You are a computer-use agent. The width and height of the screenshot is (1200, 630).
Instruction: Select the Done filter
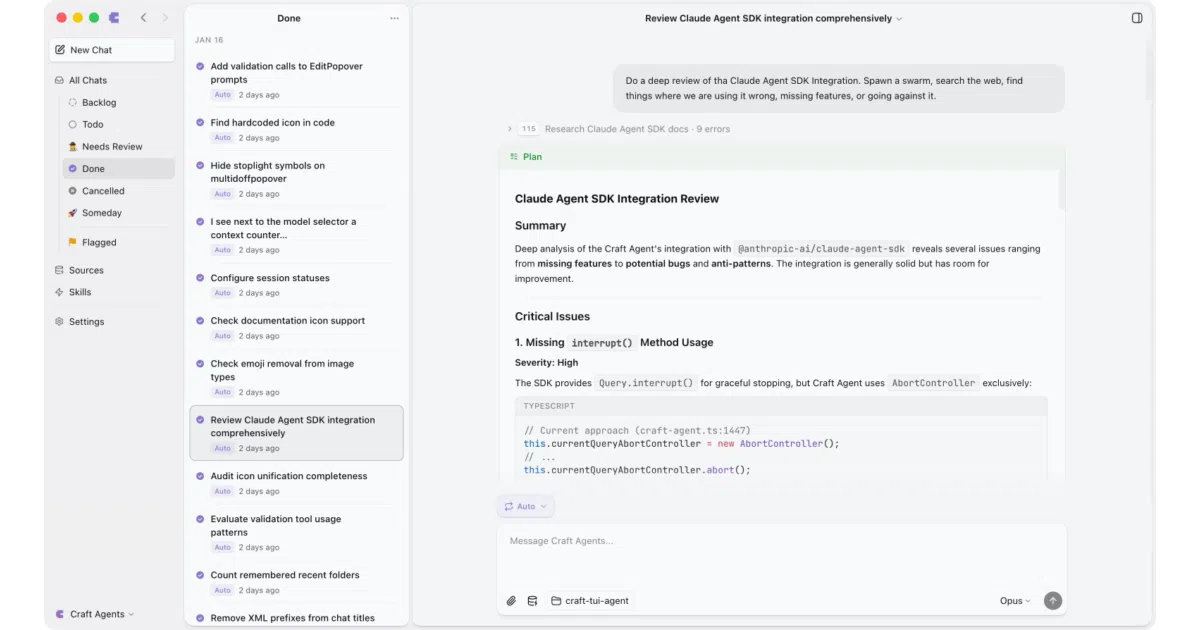118,168
